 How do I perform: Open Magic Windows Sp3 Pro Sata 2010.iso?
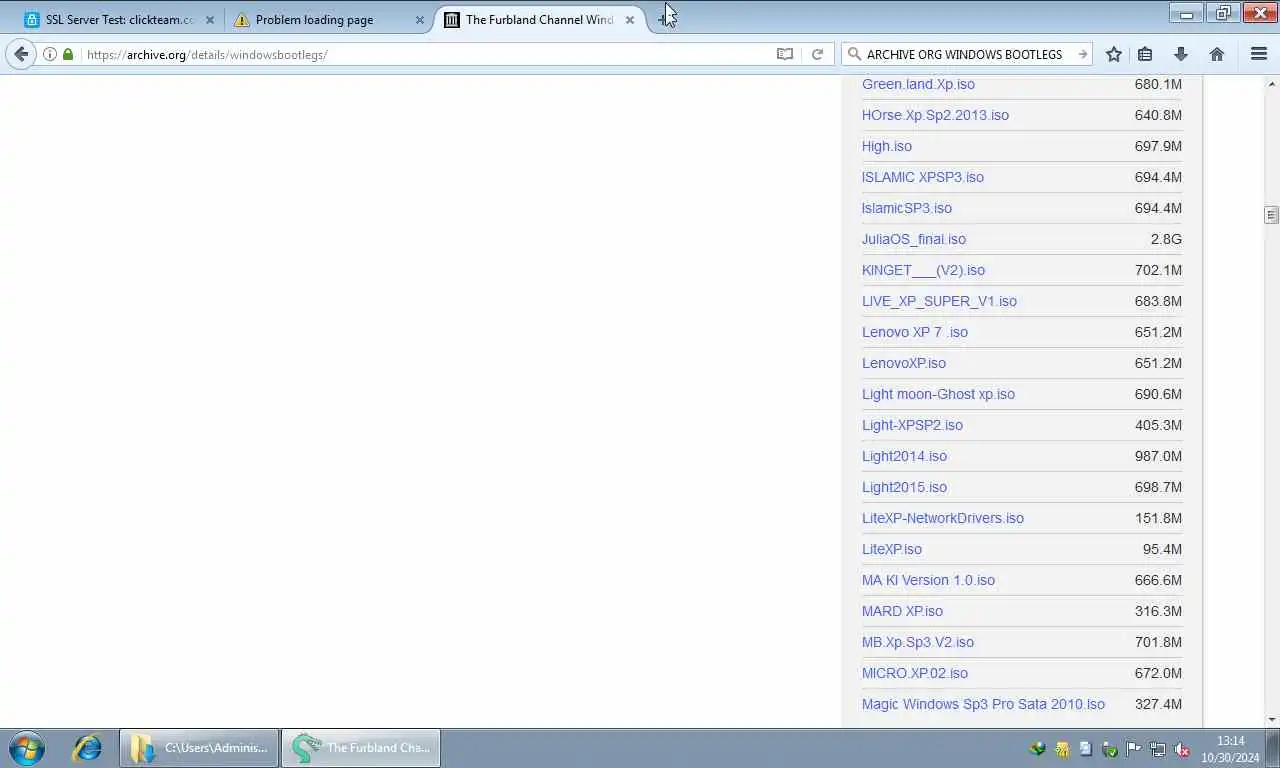point(983,704)
